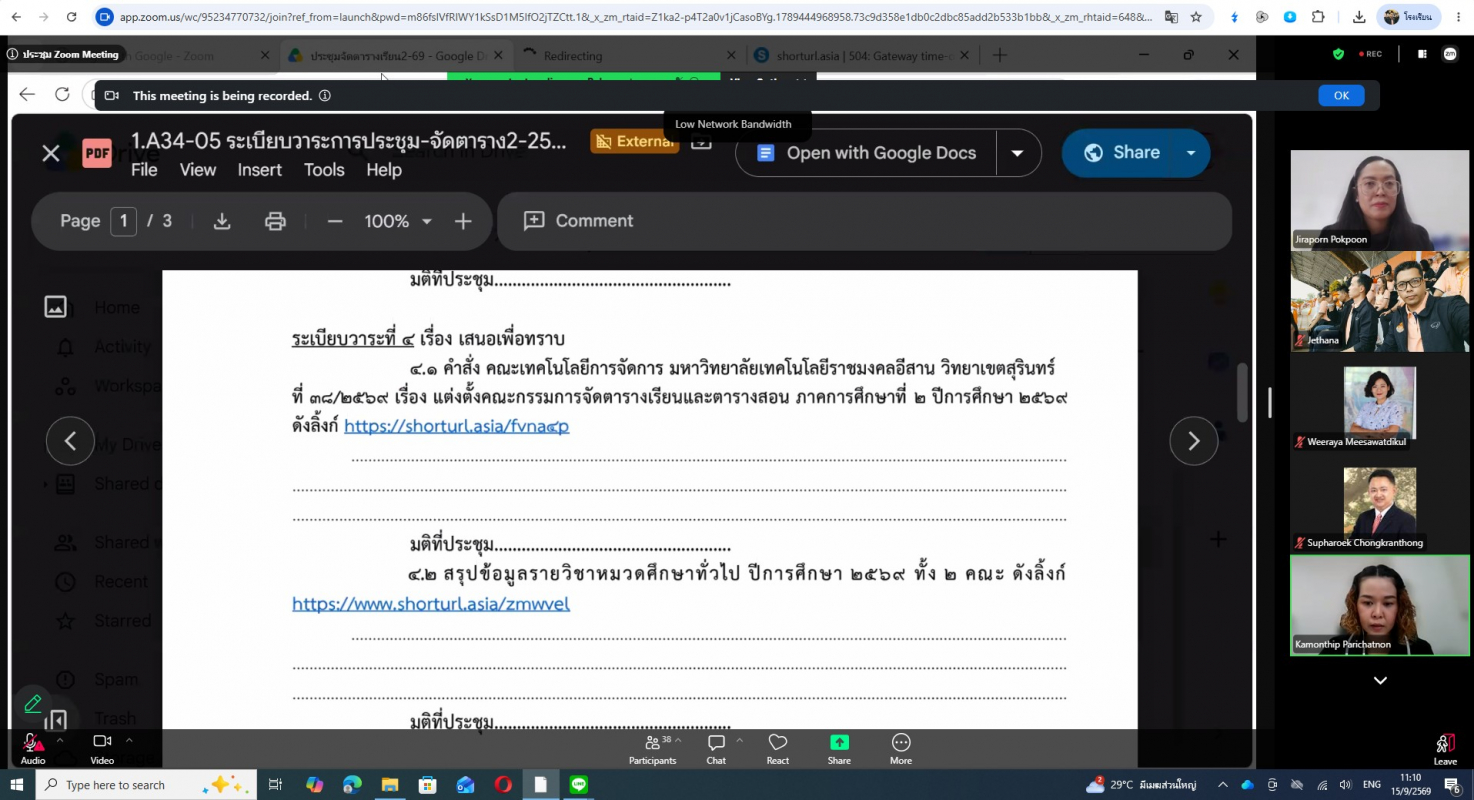1474x800 pixels.
Task: Click the green Share screen button
Action: point(839,748)
